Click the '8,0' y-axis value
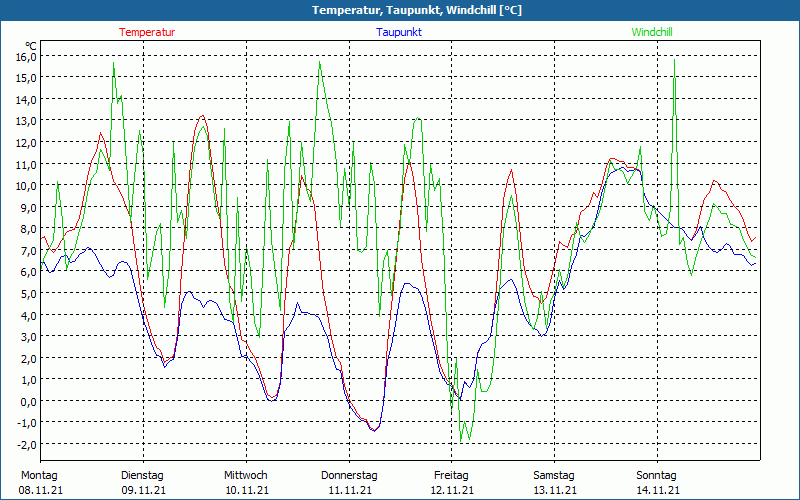Screen dimensions: 800x500 (x=29, y=229)
